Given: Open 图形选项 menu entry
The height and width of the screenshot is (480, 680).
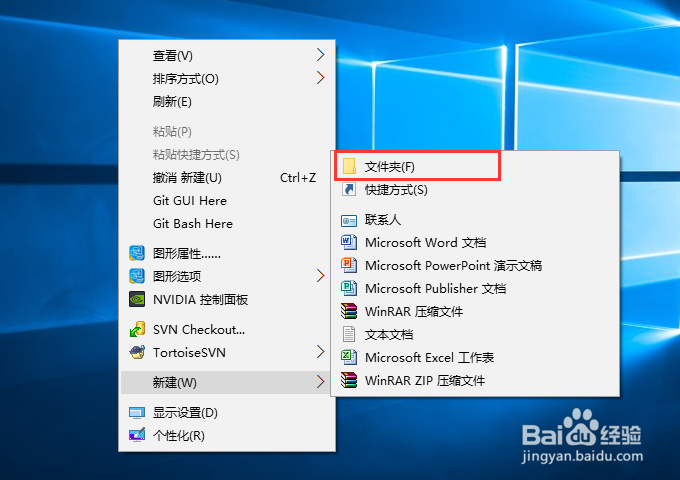Looking at the screenshot, I should (227, 276).
